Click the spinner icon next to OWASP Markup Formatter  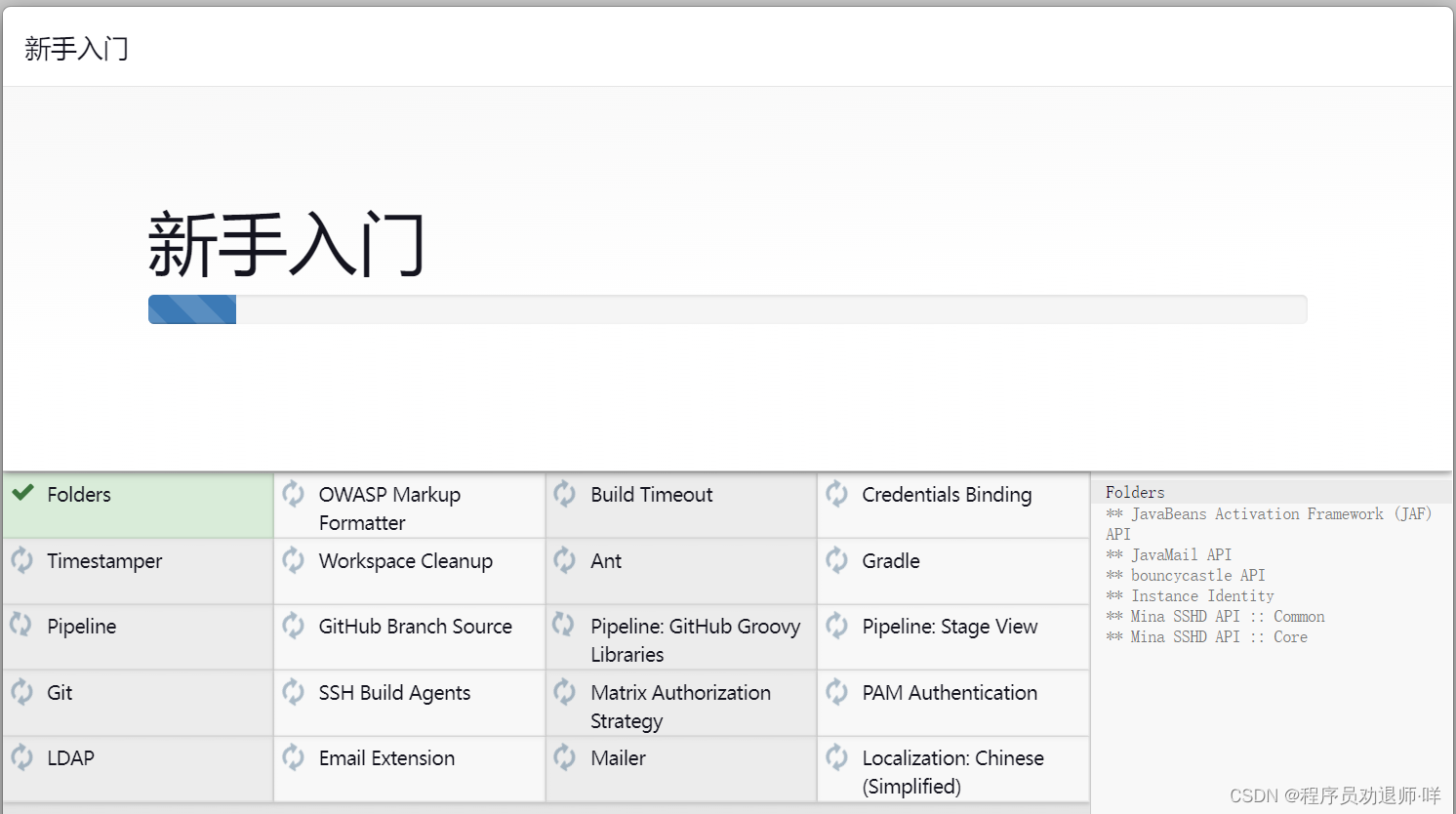click(x=294, y=494)
